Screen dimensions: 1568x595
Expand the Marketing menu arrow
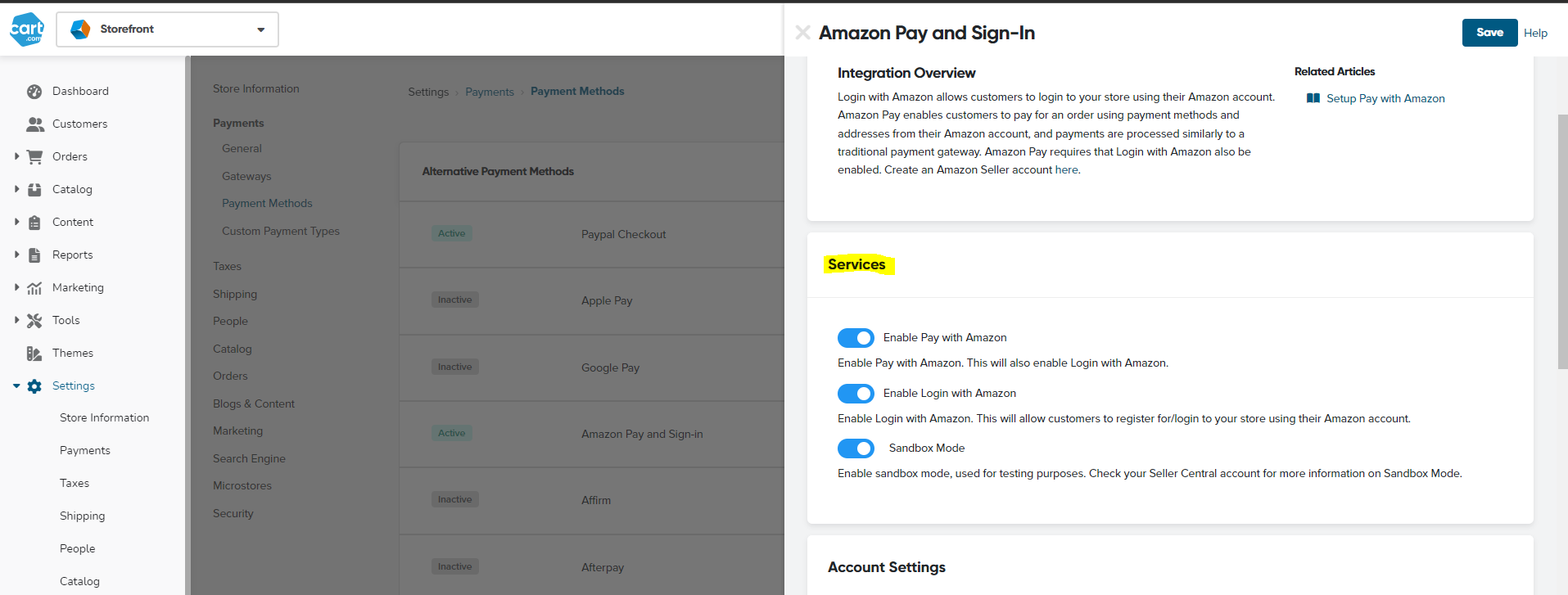[x=16, y=286]
